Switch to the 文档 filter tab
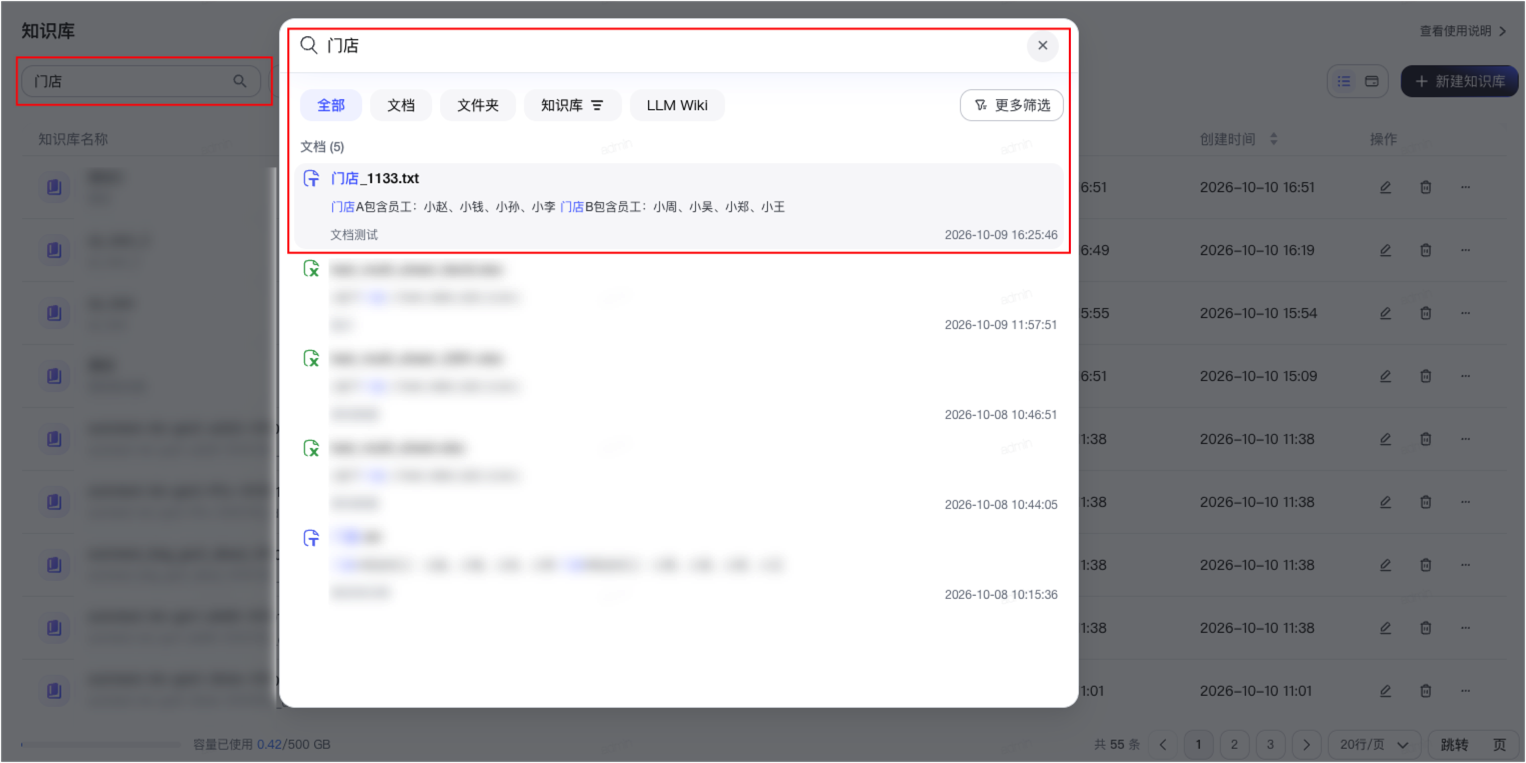 [401, 105]
